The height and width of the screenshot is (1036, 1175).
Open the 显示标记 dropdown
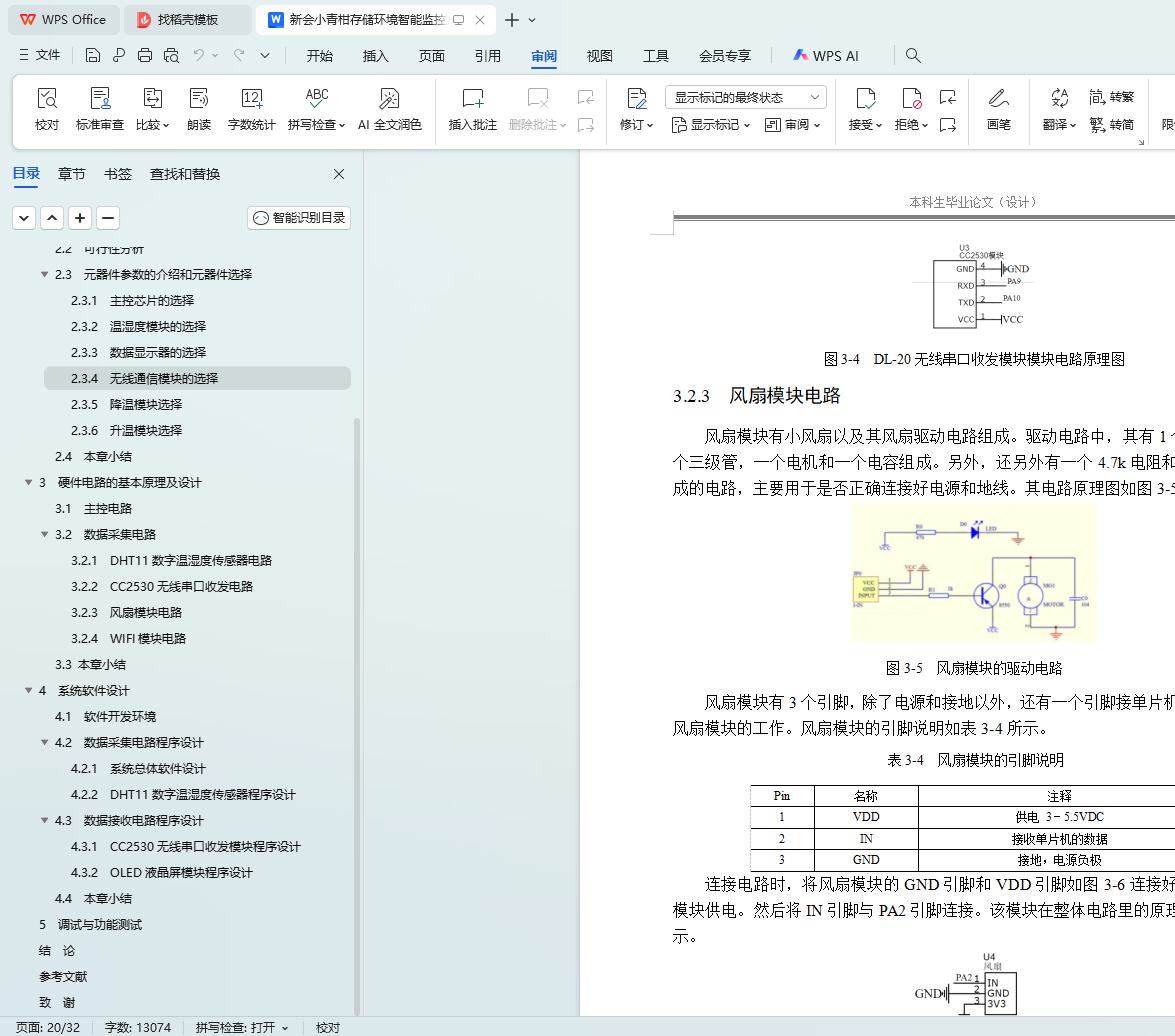pos(711,125)
